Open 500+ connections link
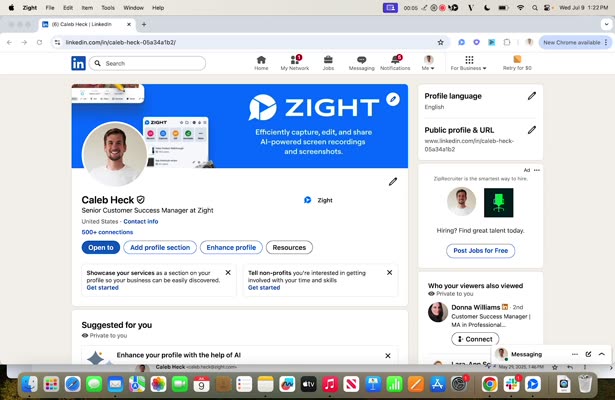615x400 pixels. 107,232
